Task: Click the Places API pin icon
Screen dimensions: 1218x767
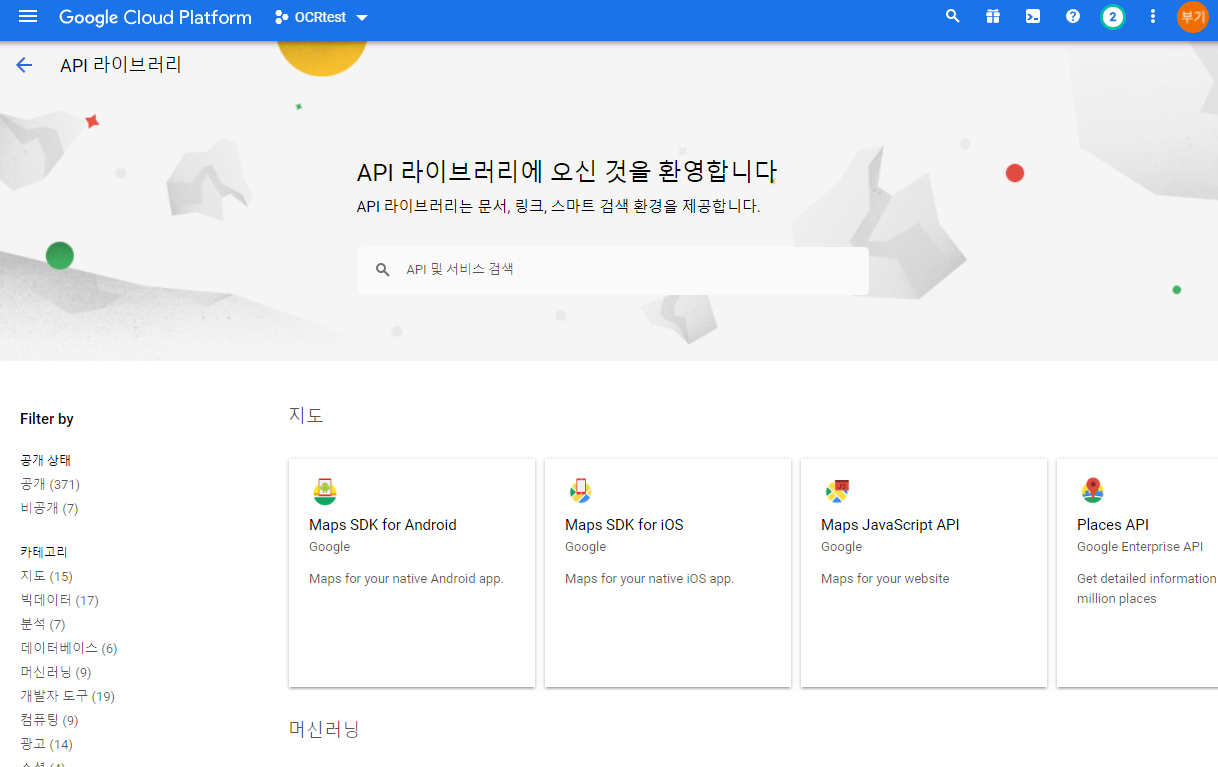Action: pyautogui.click(x=1092, y=491)
